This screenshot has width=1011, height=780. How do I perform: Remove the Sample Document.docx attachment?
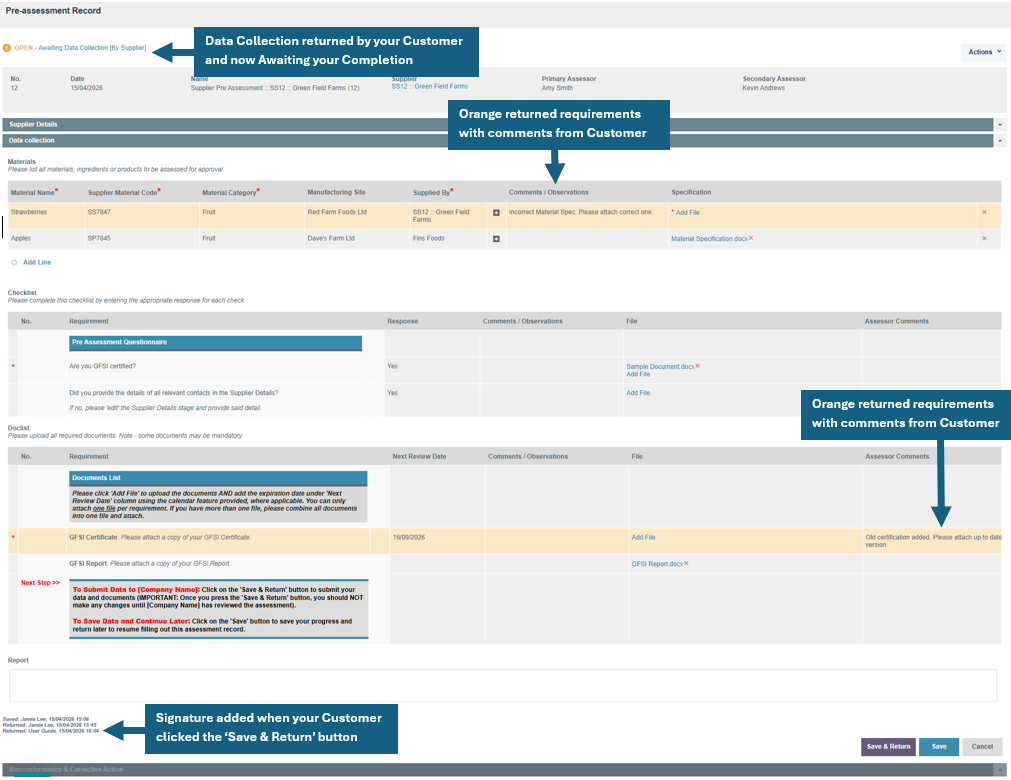coord(698,366)
